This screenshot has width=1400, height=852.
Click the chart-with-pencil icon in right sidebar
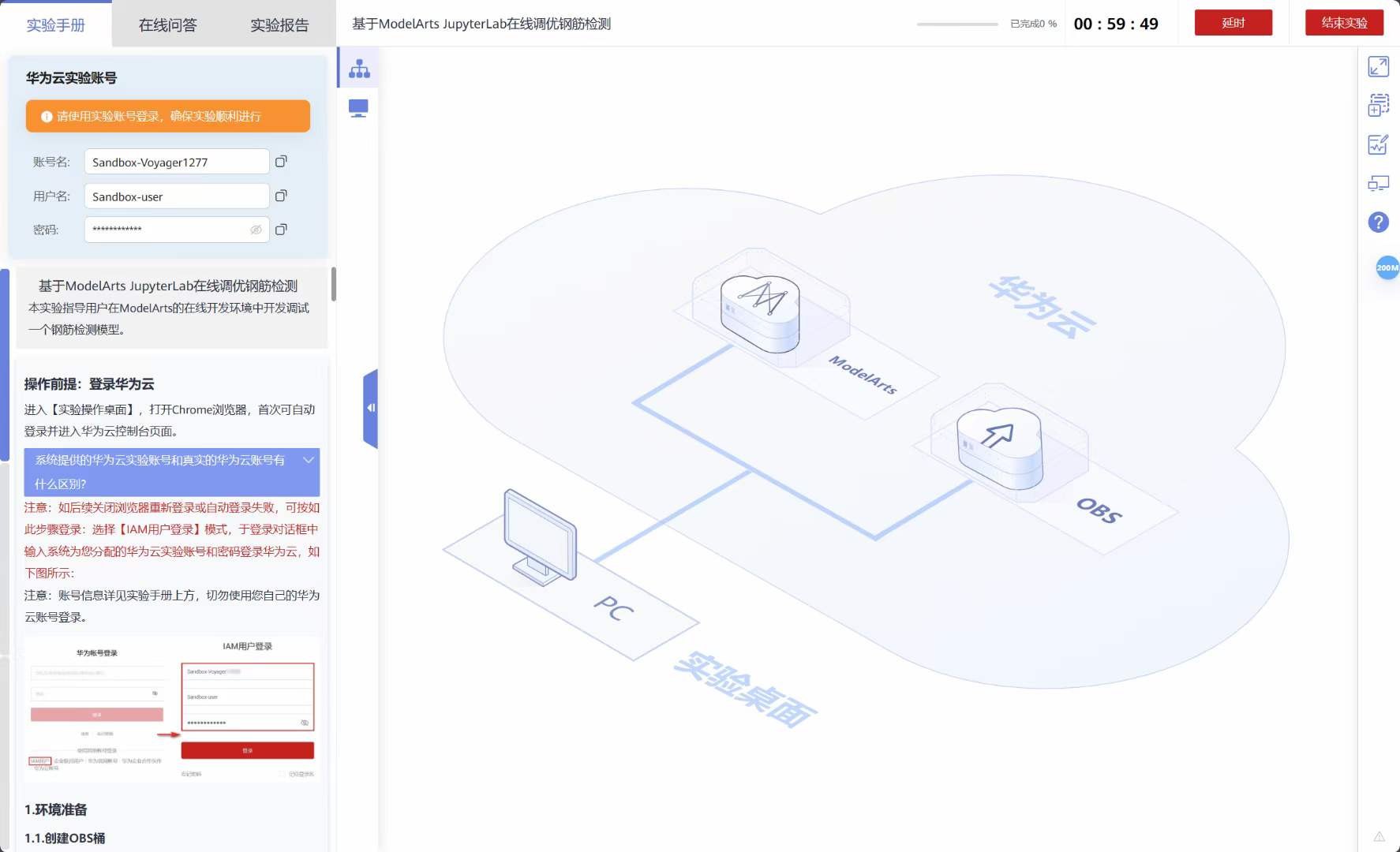(x=1378, y=144)
